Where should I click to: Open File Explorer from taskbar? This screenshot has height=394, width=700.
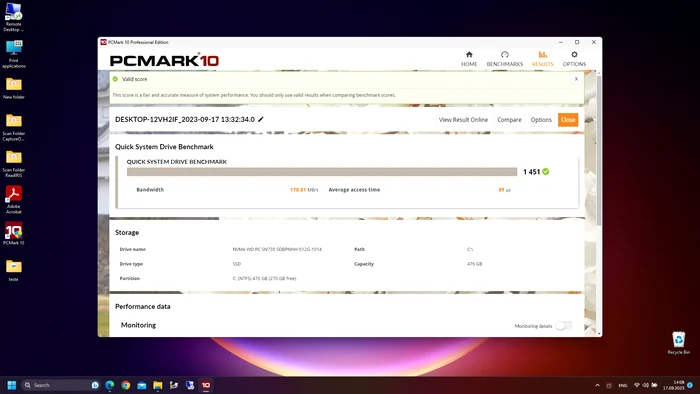(x=158, y=385)
